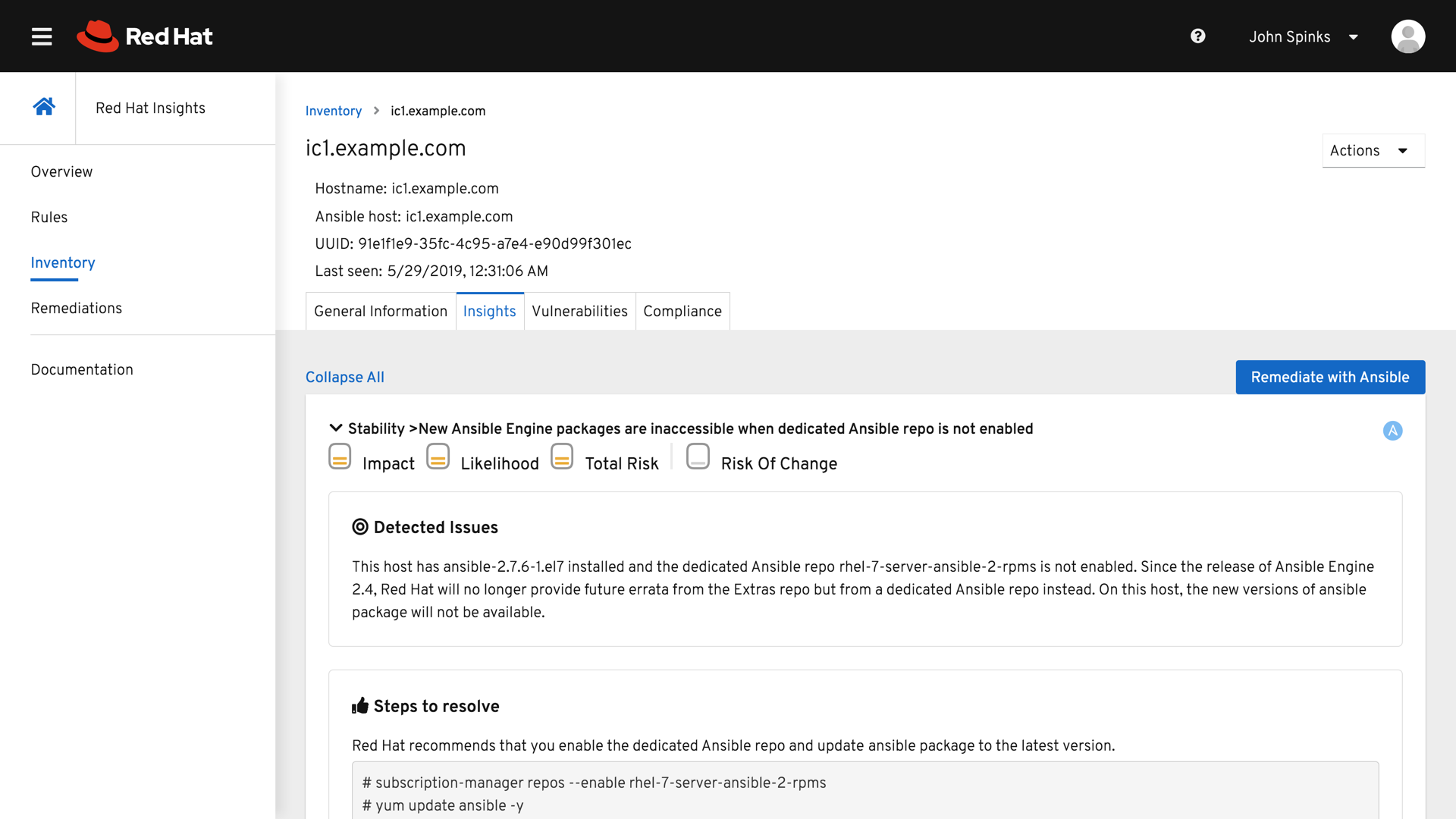Click the Detected Issues target icon
The width and height of the screenshot is (1456, 819).
[x=360, y=527]
